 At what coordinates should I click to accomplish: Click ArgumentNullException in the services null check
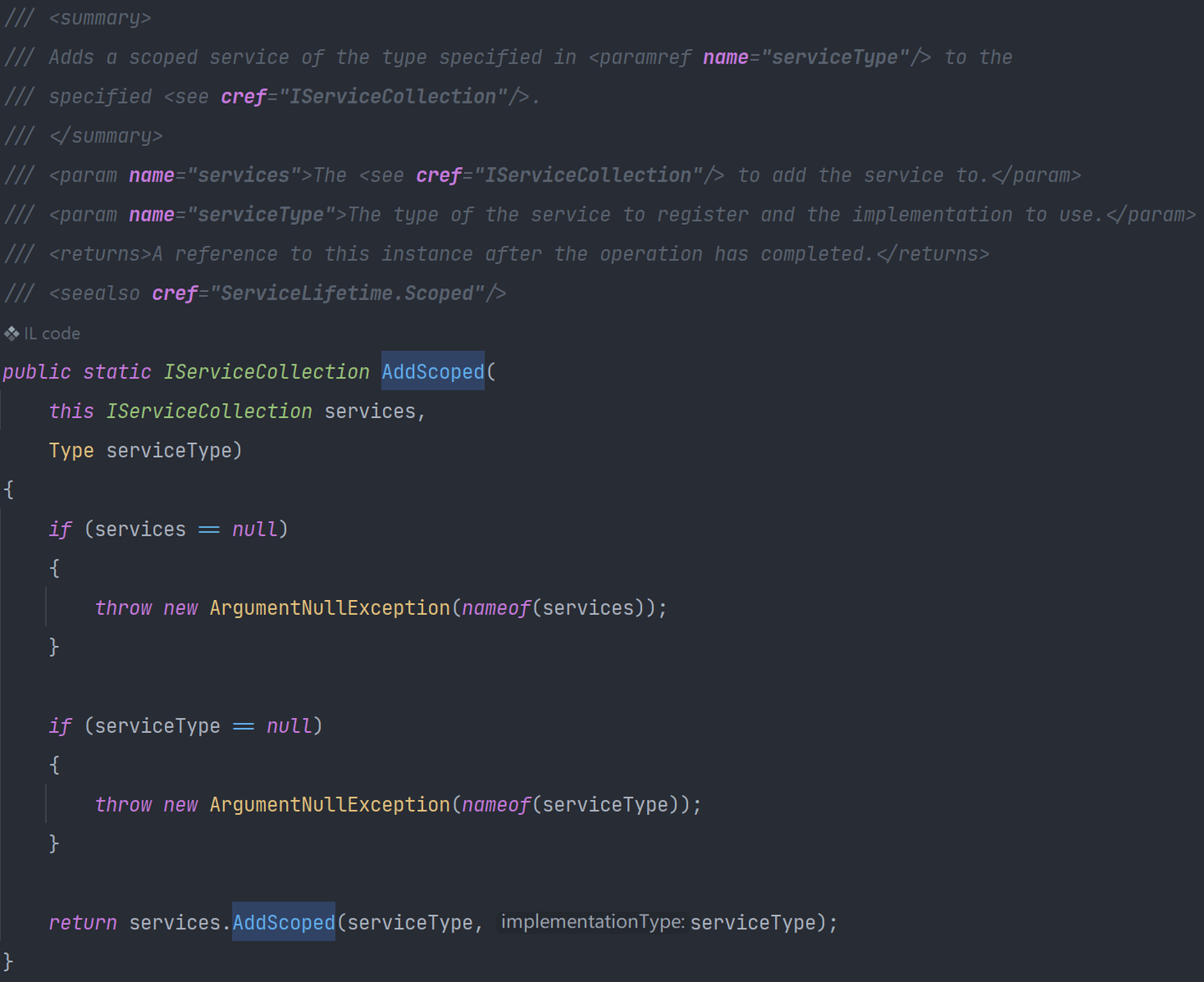pos(329,608)
